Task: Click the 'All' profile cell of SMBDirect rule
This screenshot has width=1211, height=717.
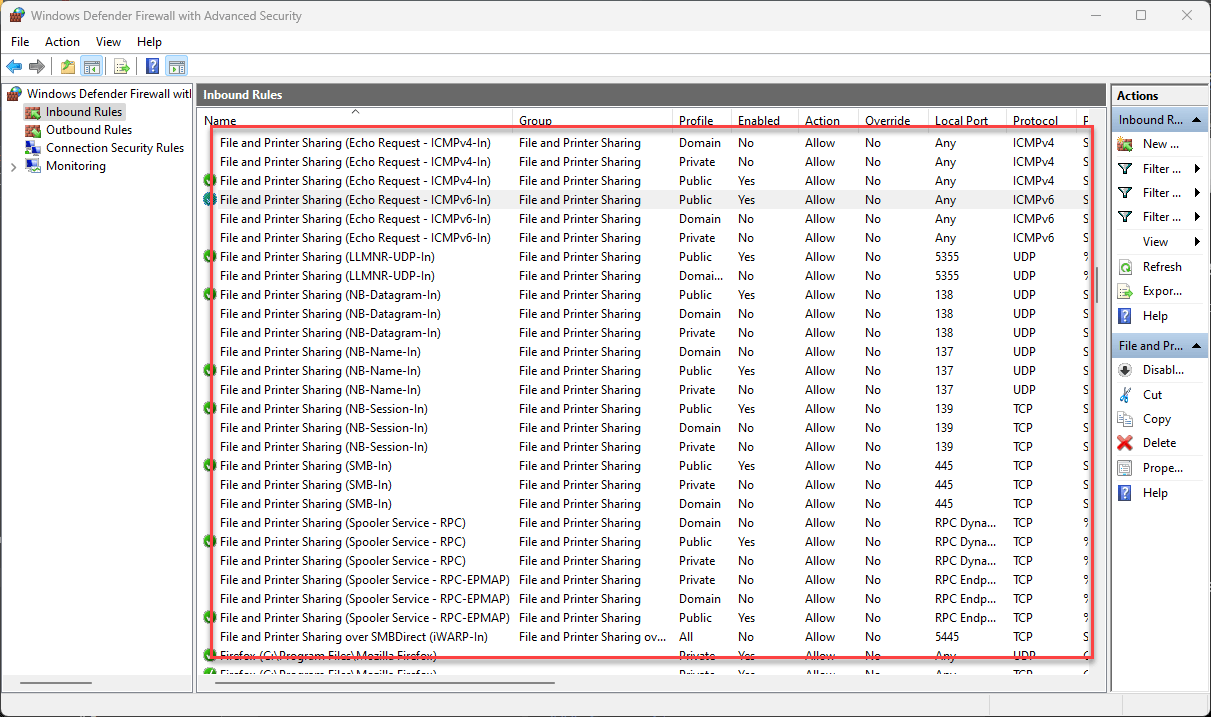Action: tap(686, 637)
